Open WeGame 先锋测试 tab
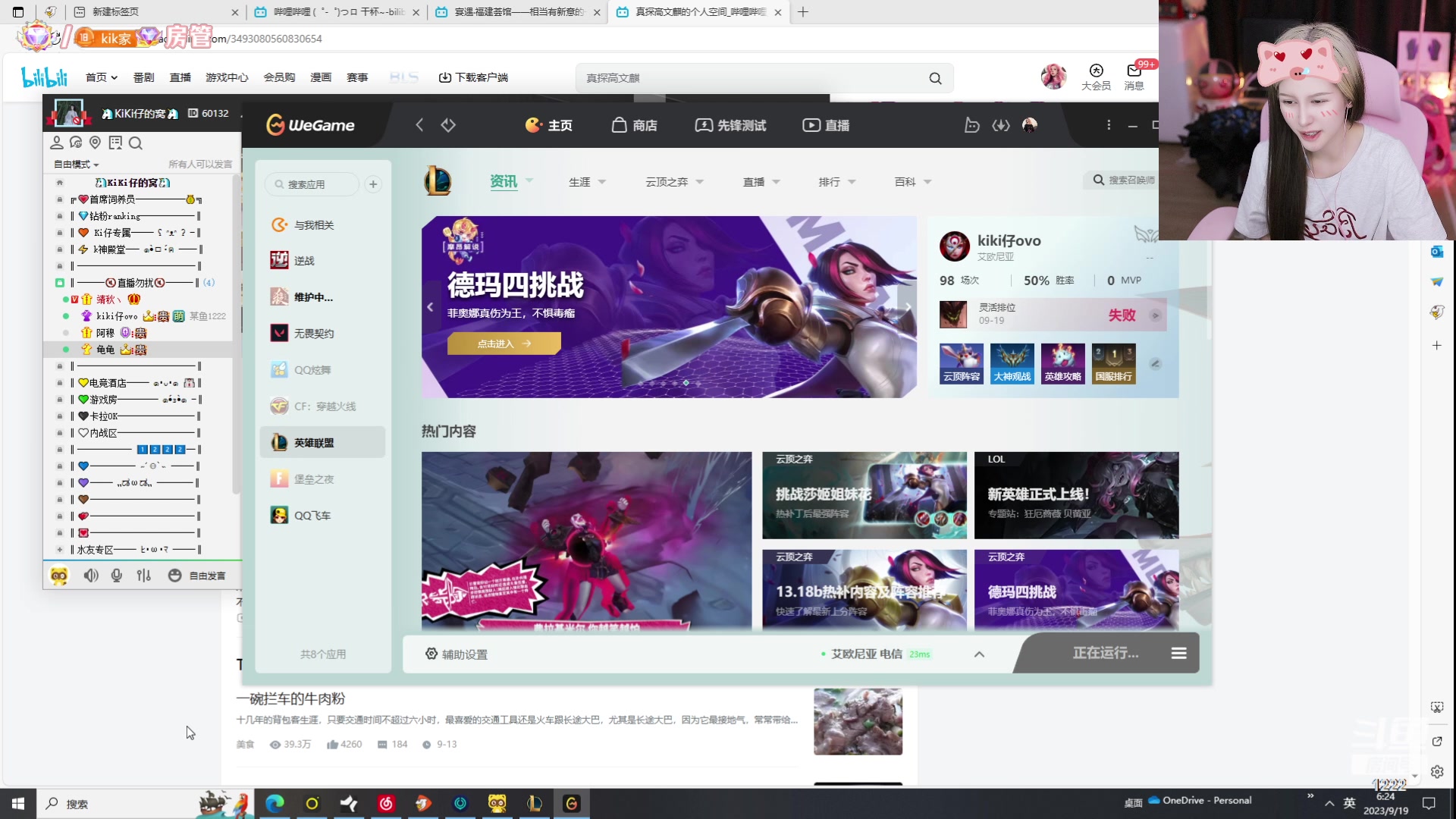The image size is (1456, 819). point(730,125)
